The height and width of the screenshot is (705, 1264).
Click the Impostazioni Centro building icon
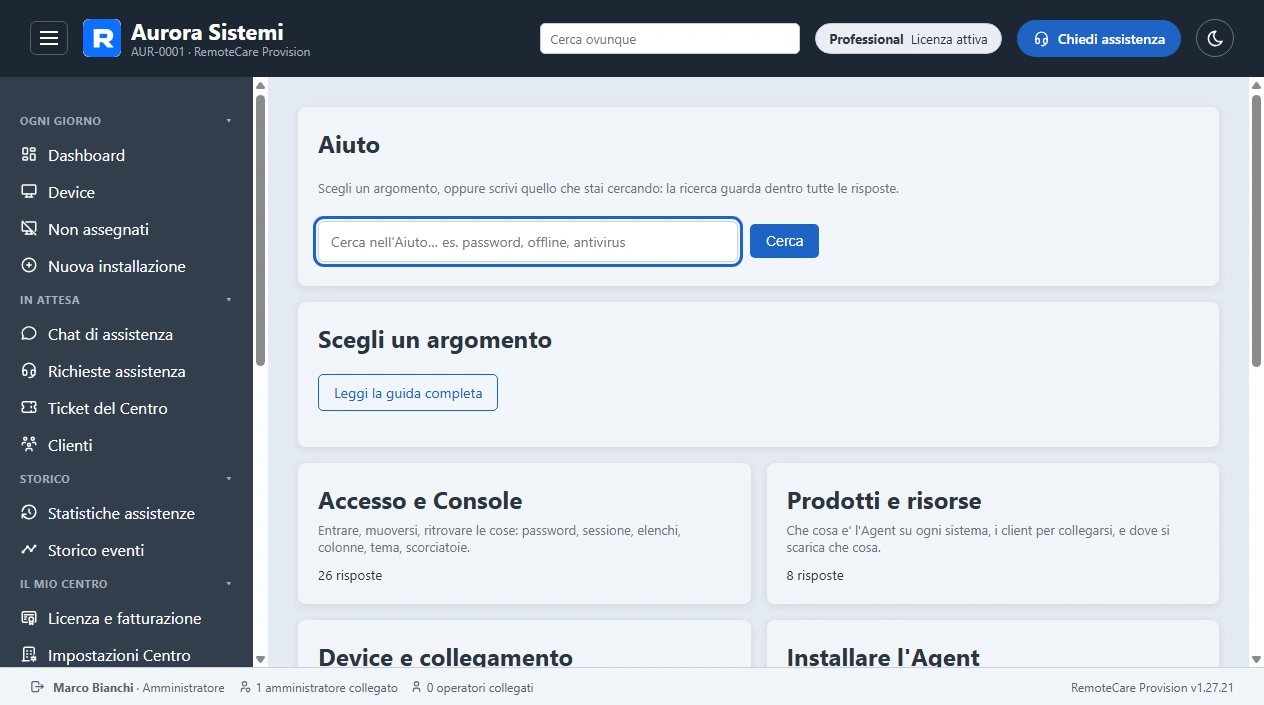(29, 655)
